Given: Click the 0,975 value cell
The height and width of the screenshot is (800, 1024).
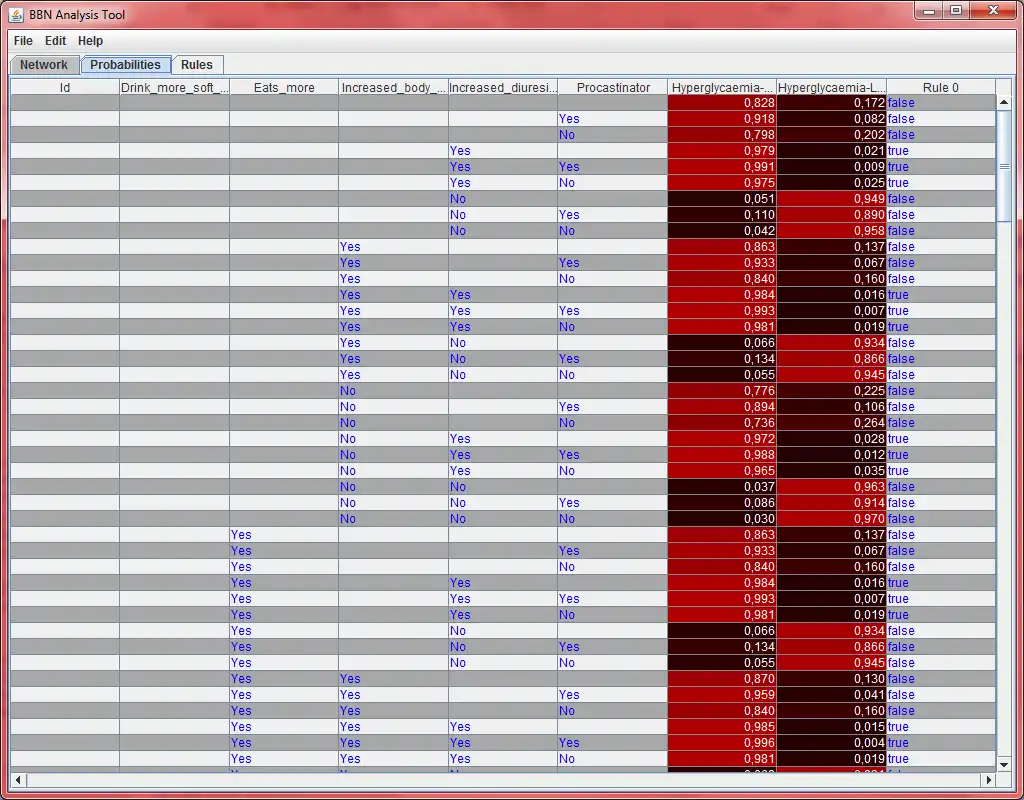Looking at the screenshot, I should pyautogui.click(x=722, y=183).
